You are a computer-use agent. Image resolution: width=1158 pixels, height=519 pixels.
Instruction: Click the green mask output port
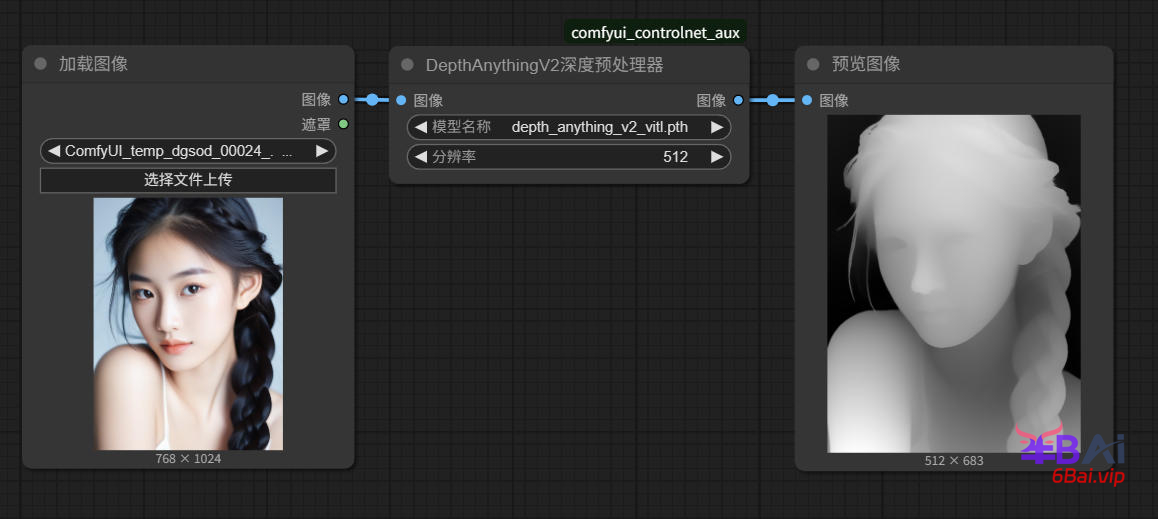(343, 124)
